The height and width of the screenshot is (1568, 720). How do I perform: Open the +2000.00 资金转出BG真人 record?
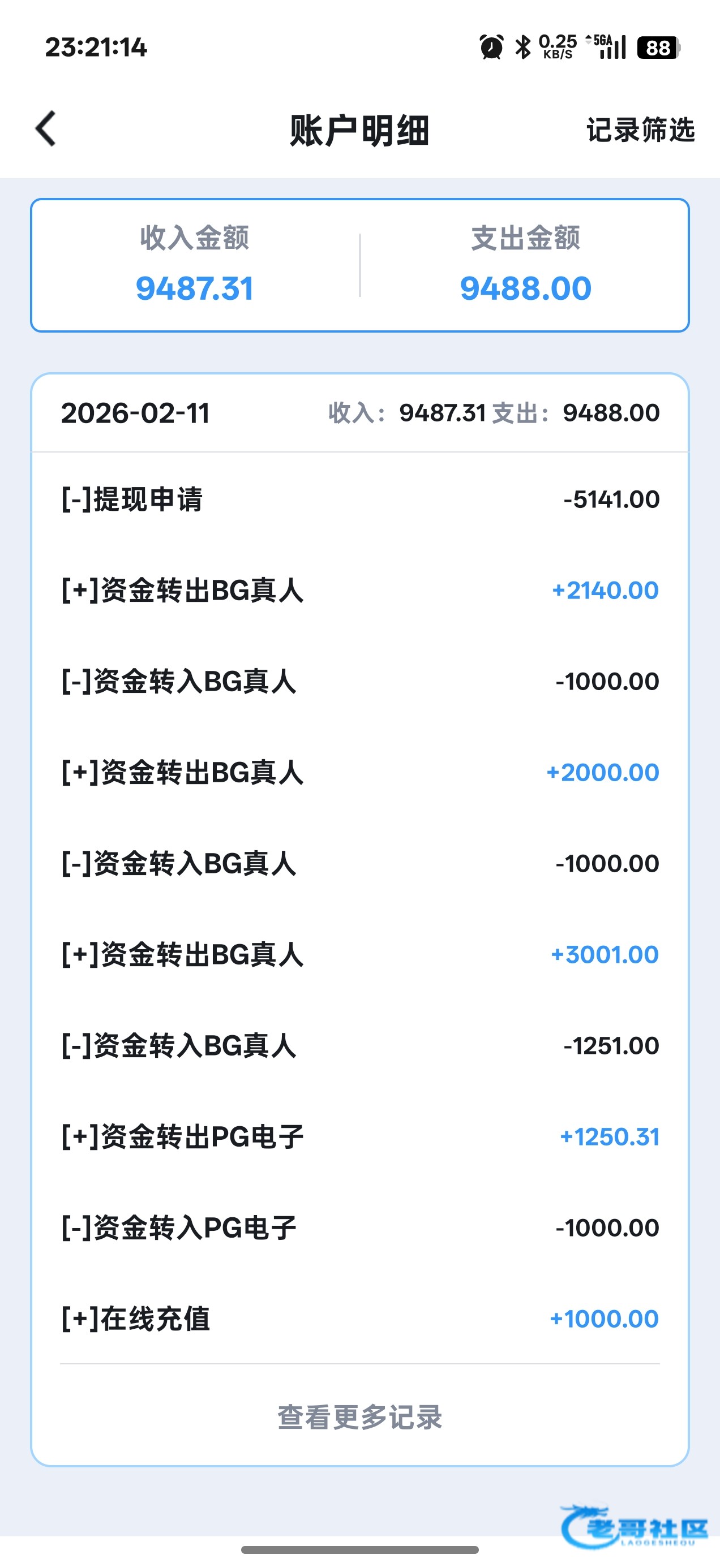click(x=359, y=773)
